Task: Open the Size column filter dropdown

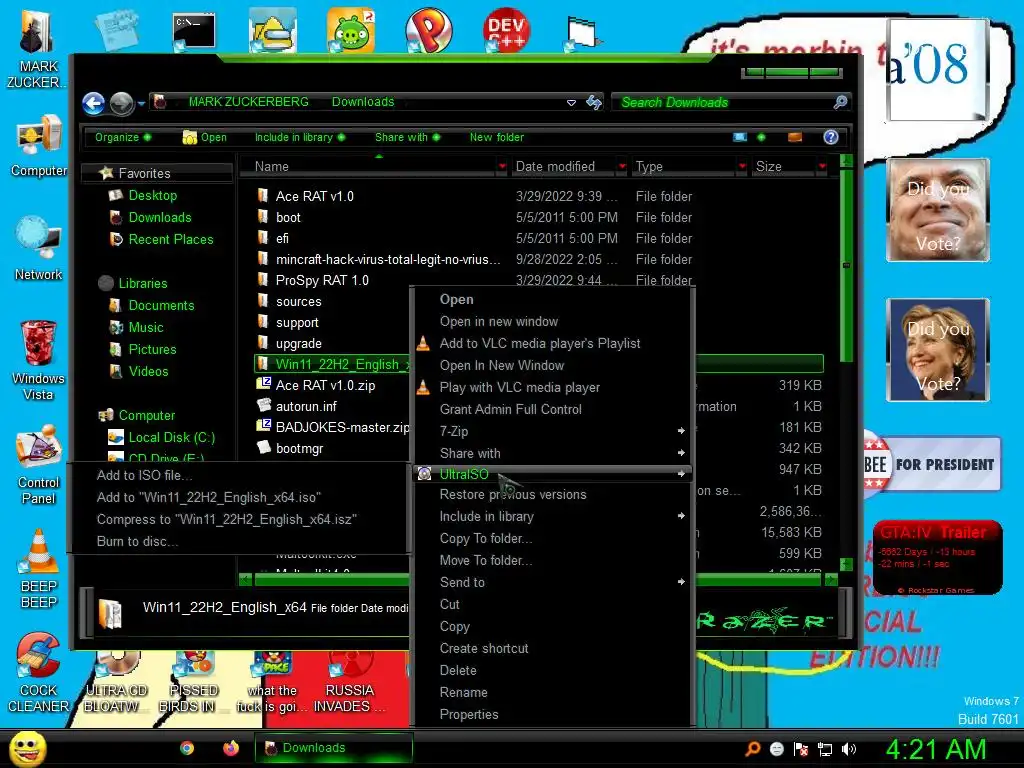Action: [822, 167]
